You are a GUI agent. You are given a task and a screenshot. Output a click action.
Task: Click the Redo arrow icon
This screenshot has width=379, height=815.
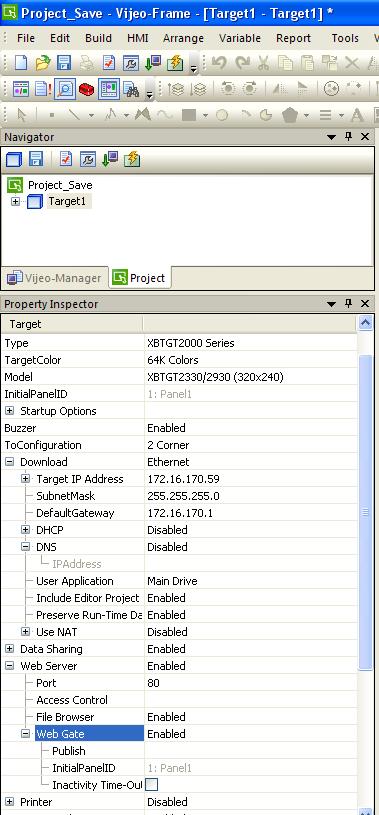coord(242,63)
